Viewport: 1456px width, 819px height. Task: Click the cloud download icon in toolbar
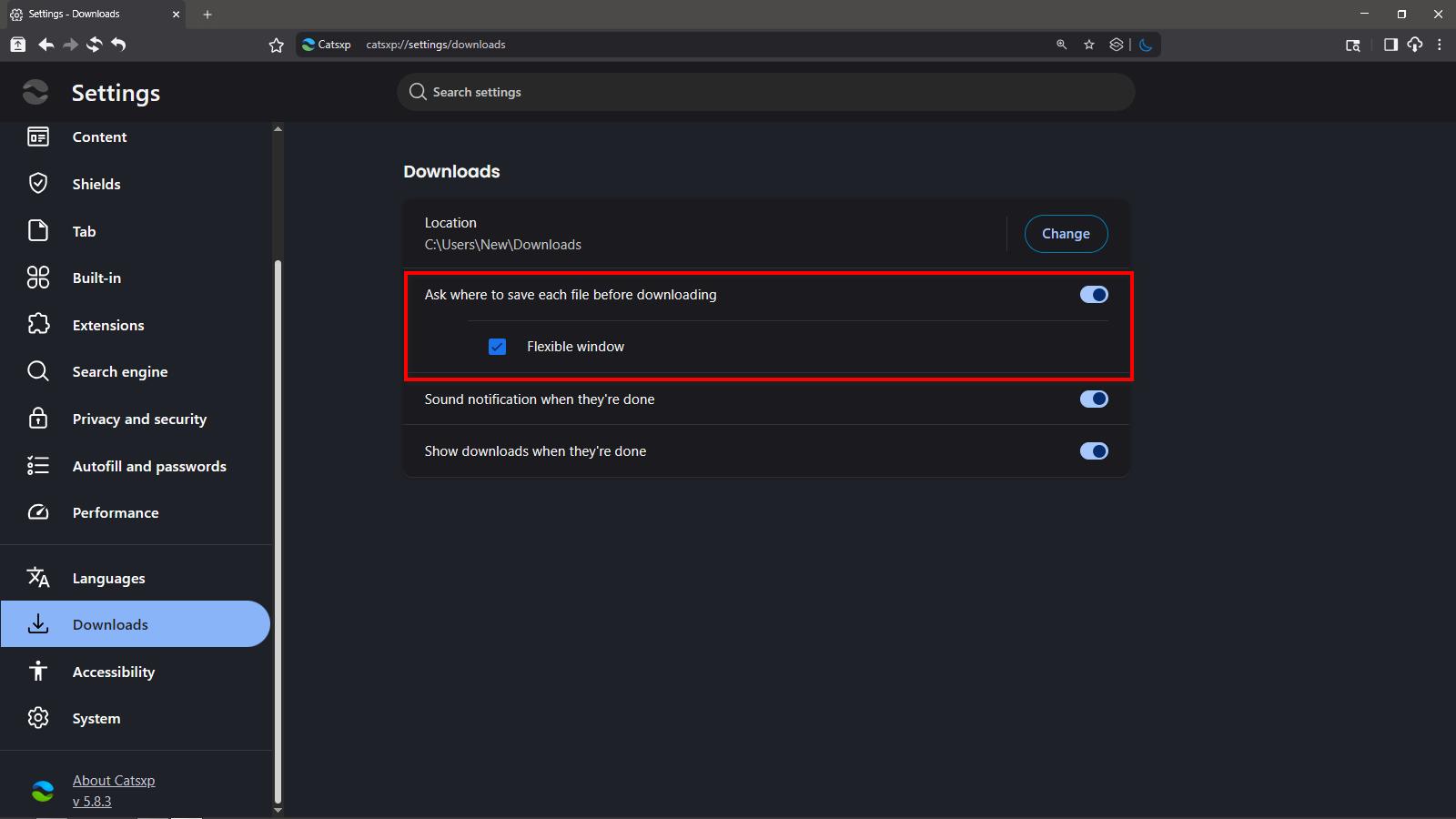(1415, 45)
